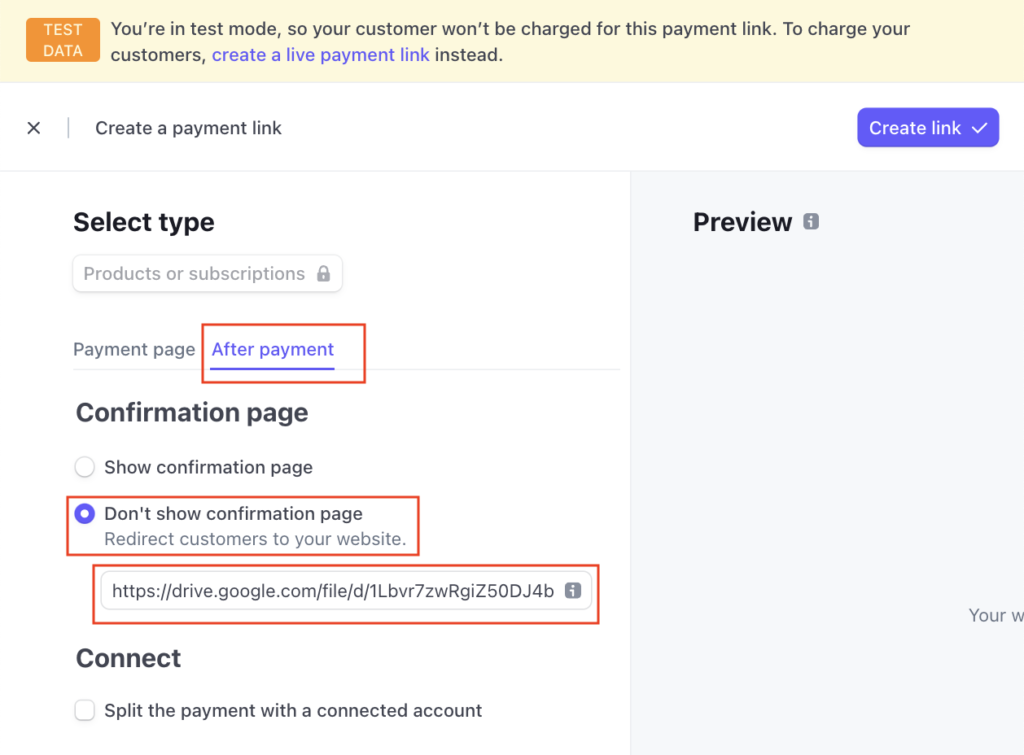Click the info icon next to Preview
The image size is (1024, 755).
pyautogui.click(x=810, y=221)
